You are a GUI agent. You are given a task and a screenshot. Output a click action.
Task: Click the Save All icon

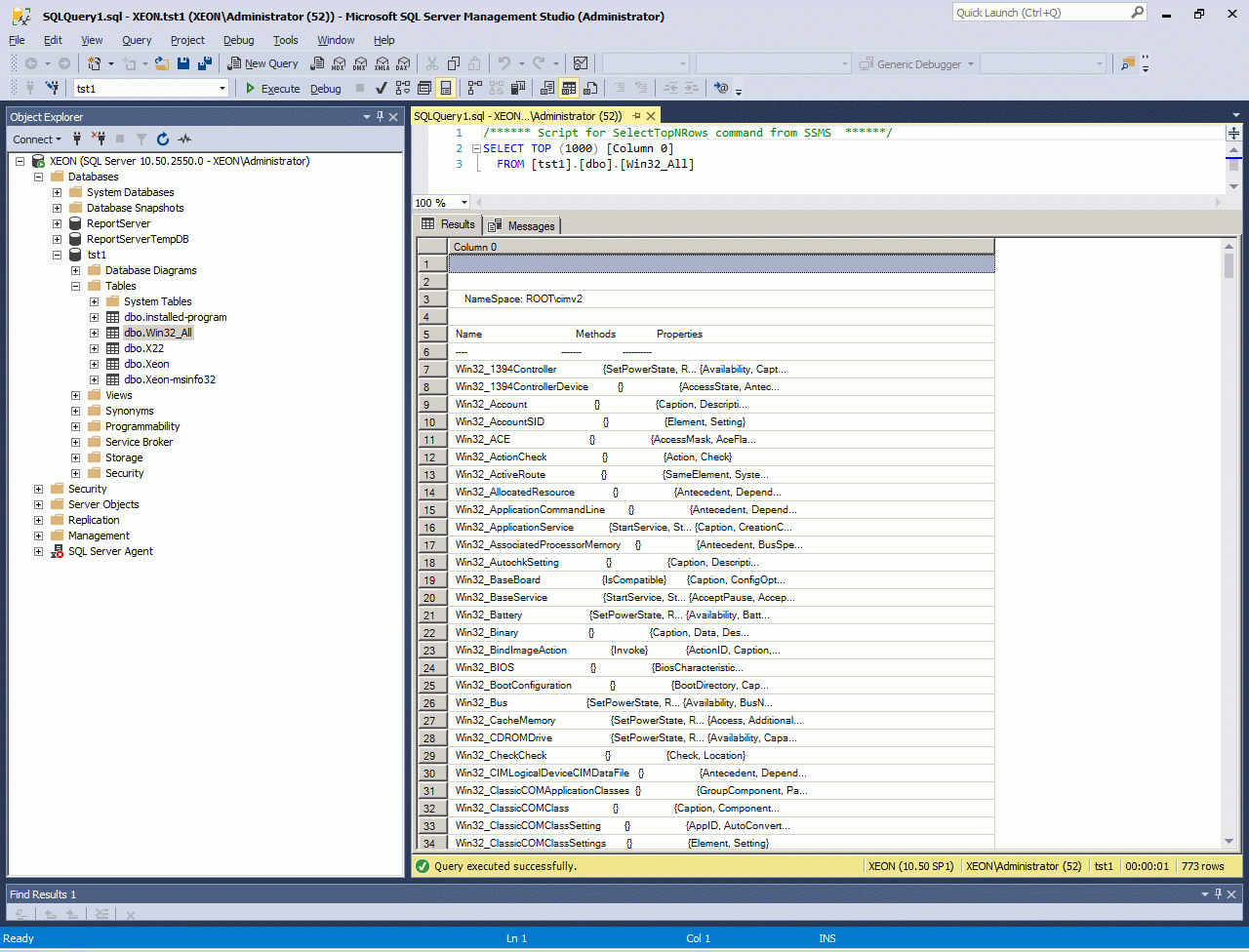point(205,63)
